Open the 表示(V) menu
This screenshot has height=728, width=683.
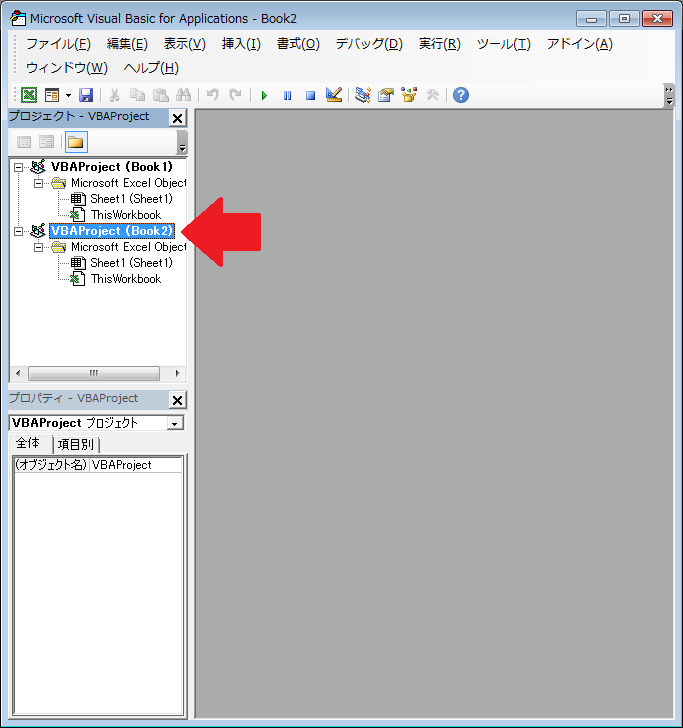point(185,44)
